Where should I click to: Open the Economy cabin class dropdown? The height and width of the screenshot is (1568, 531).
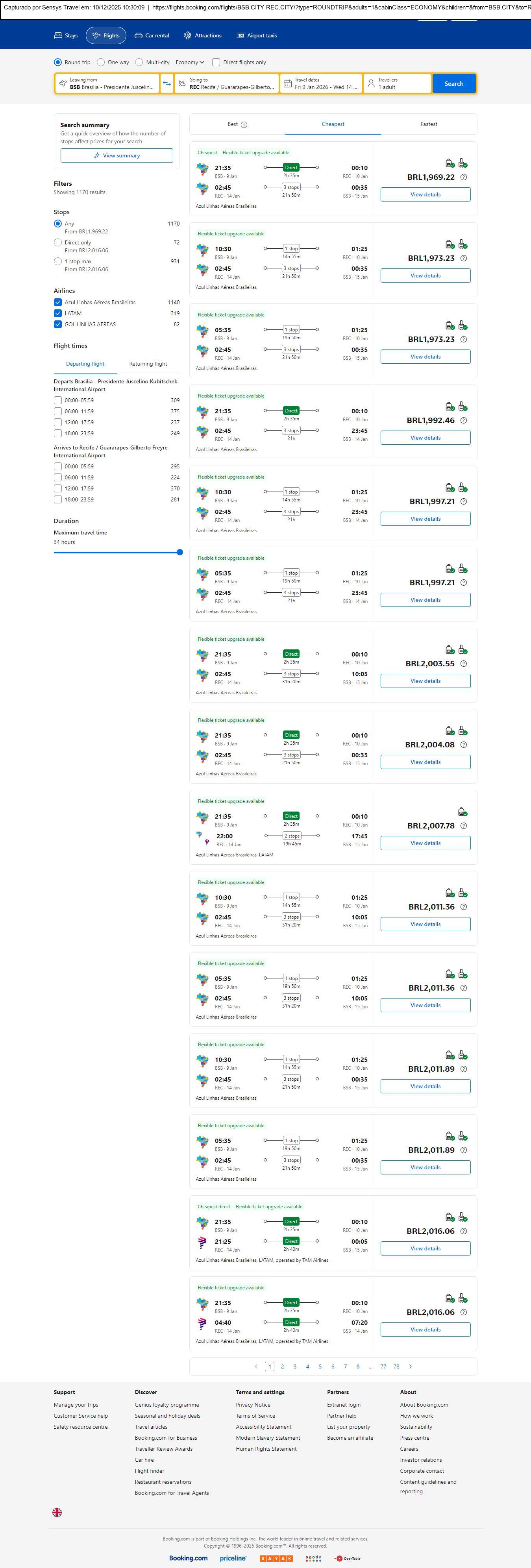189,62
